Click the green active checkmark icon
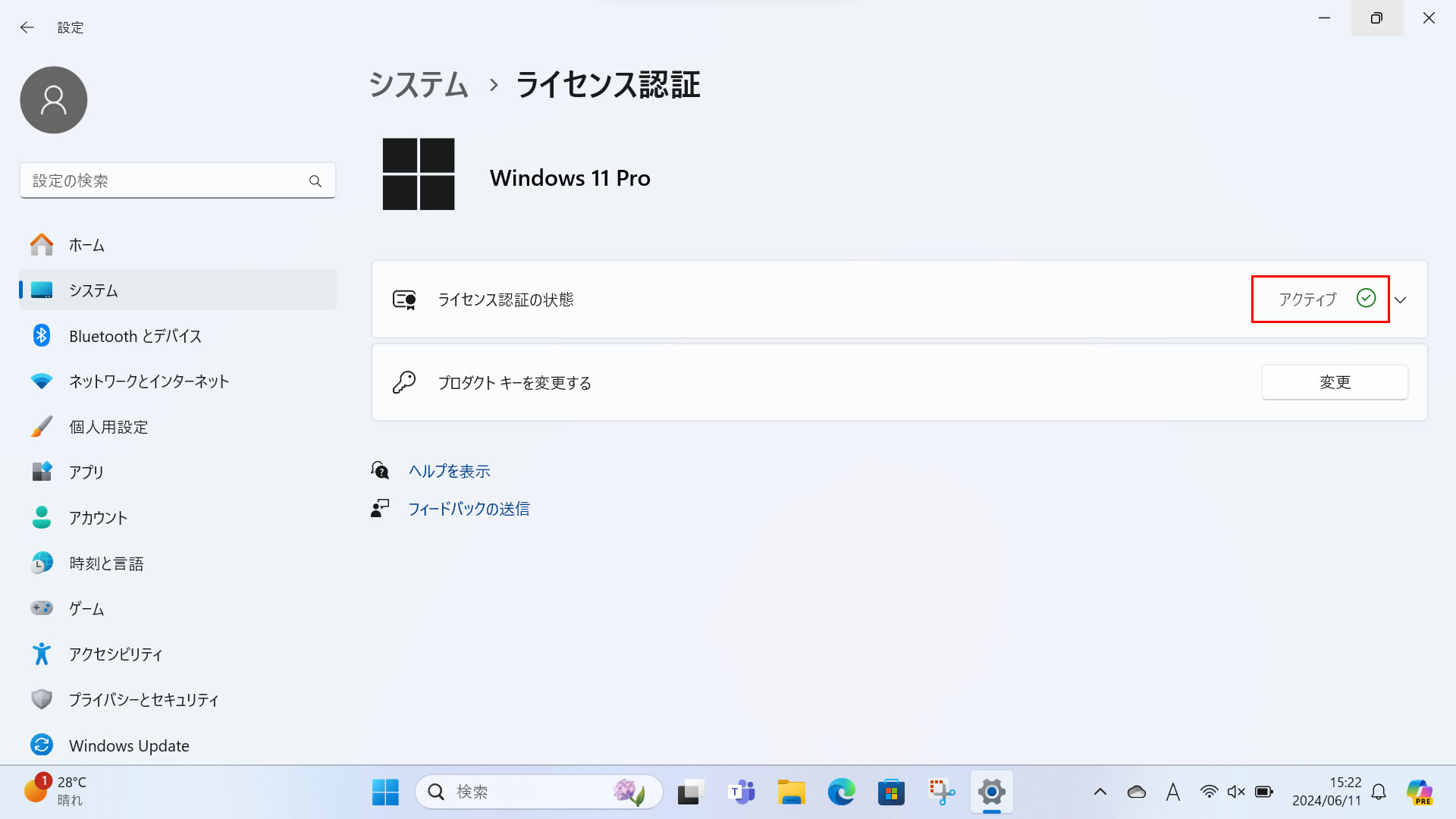1456x819 pixels. pos(1366,298)
